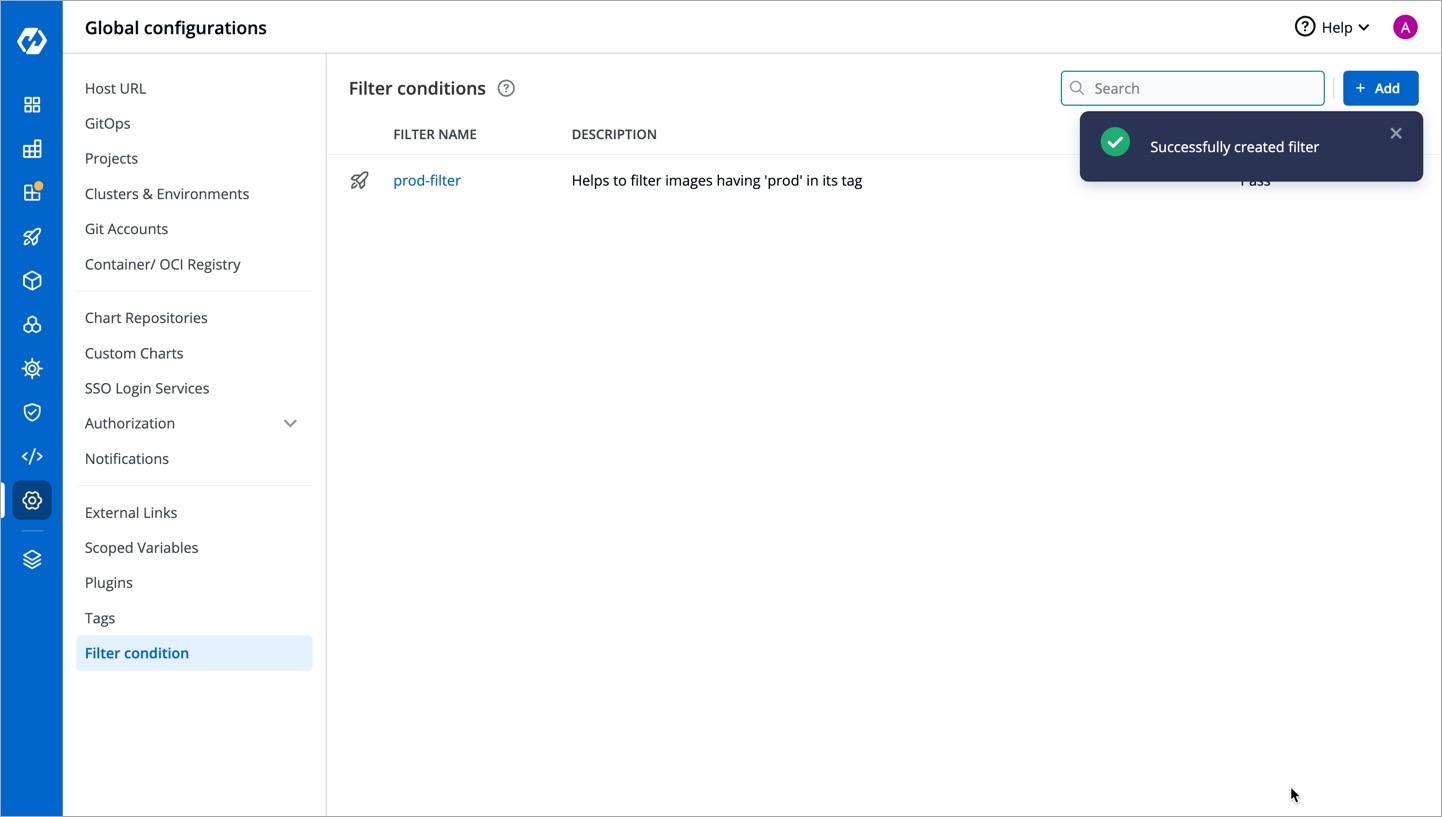Open Container/ OCI Registry settings
Viewport: 1442px width, 817px height.
[x=162, y=264]
